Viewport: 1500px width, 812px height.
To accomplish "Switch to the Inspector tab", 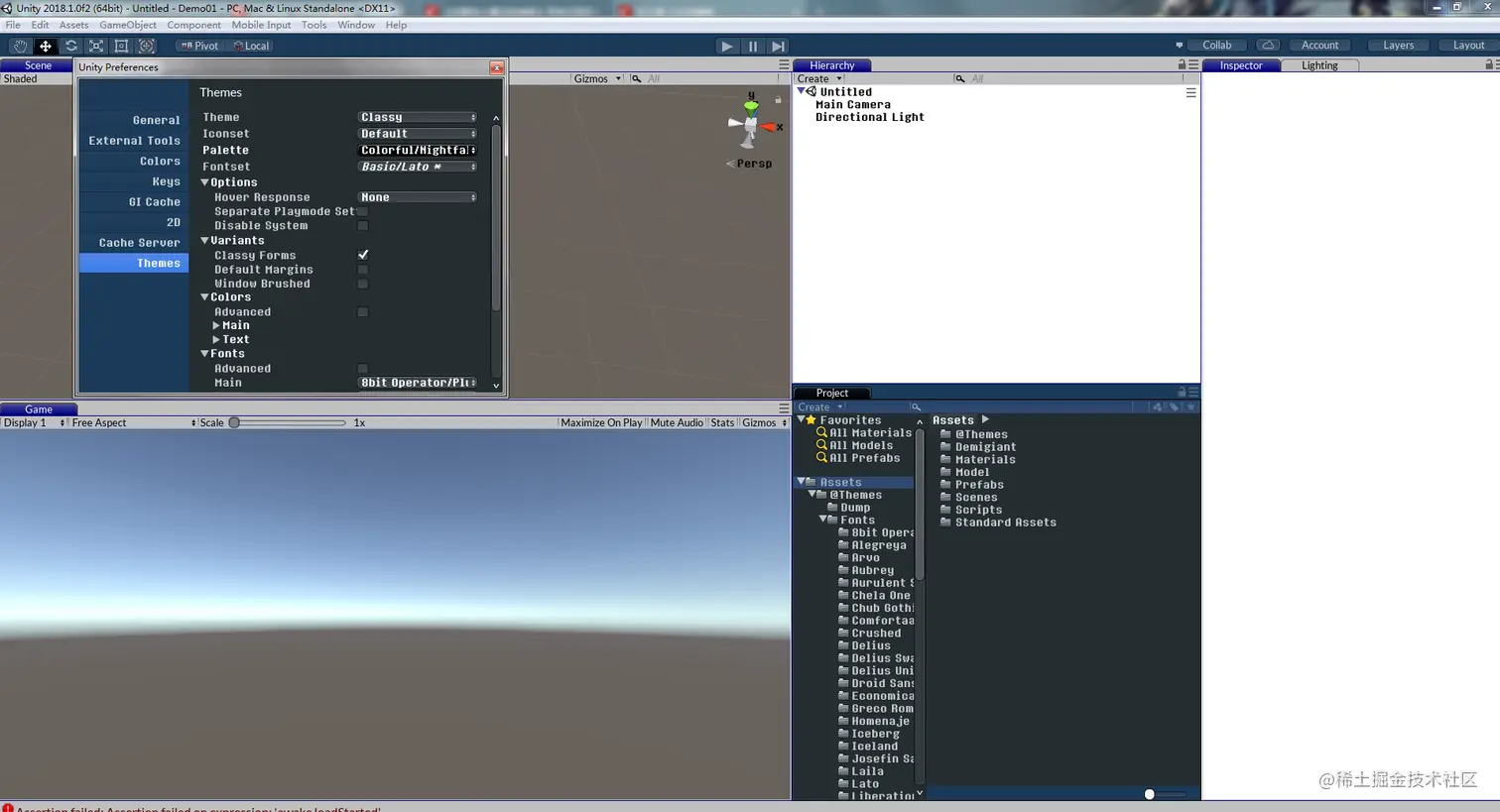I will (x=1241, y=65).
